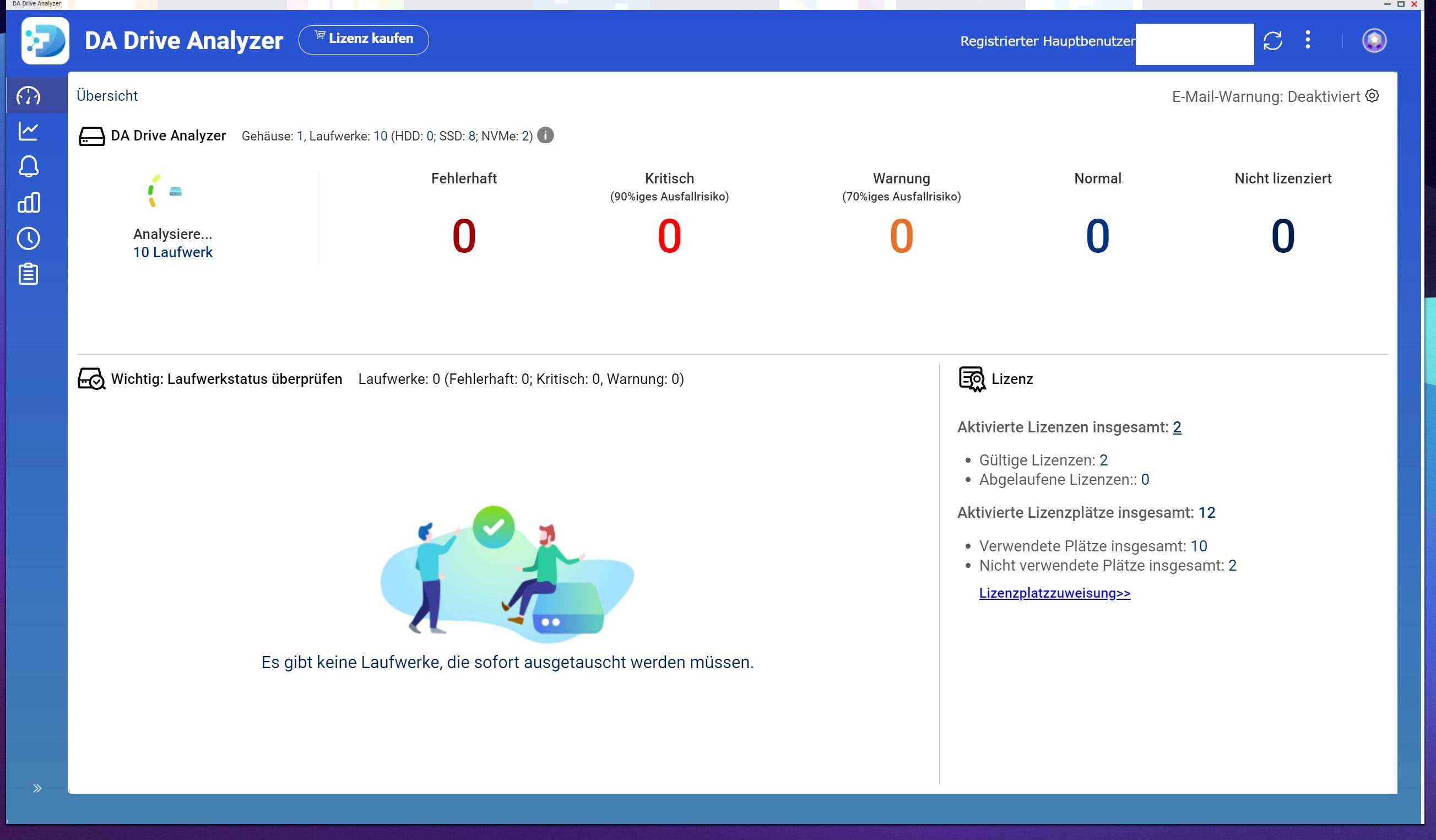Open the activated licenses total link 2
The height and width of the screenshot is (840, 1436).
1177,427
